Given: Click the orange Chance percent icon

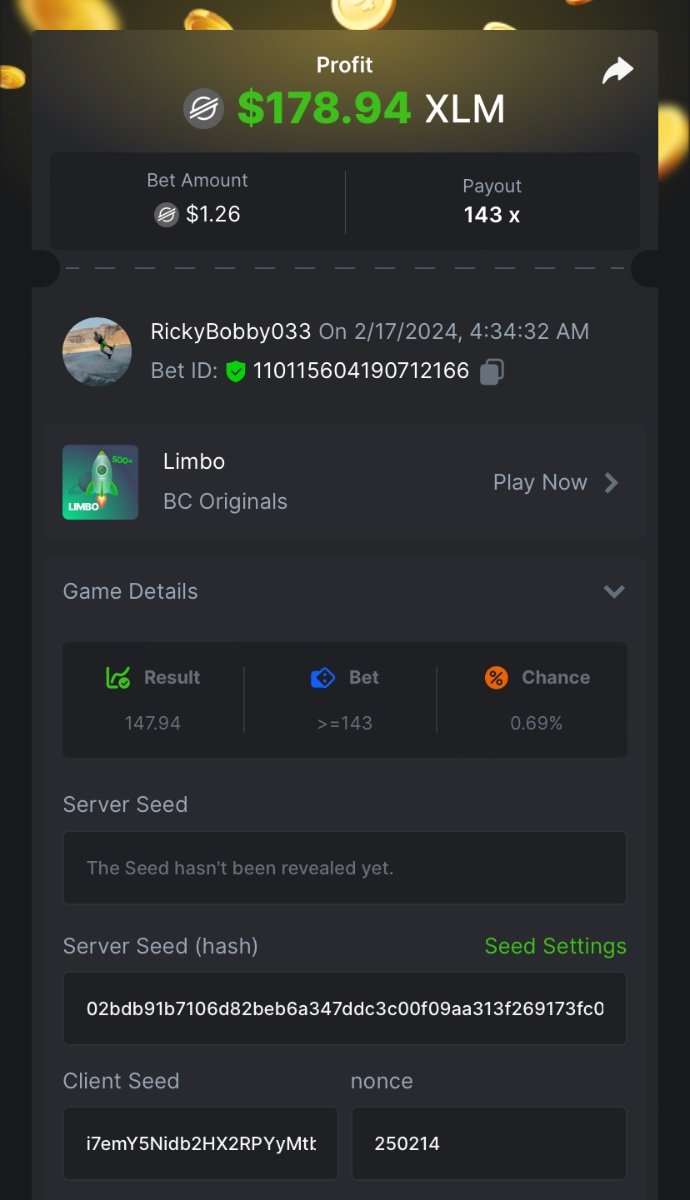Looking at the screenshot, I should pyautogui.click(x=496, y=677).
